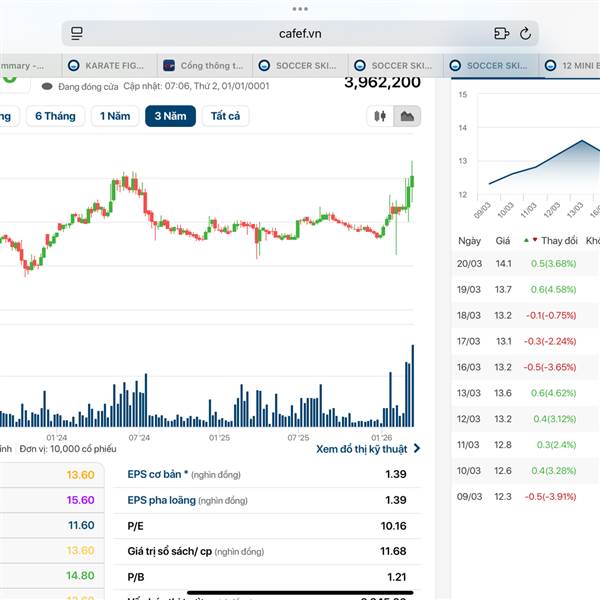Click the 10.16 P/E value

pyautogui.click(x=393, y=526)
